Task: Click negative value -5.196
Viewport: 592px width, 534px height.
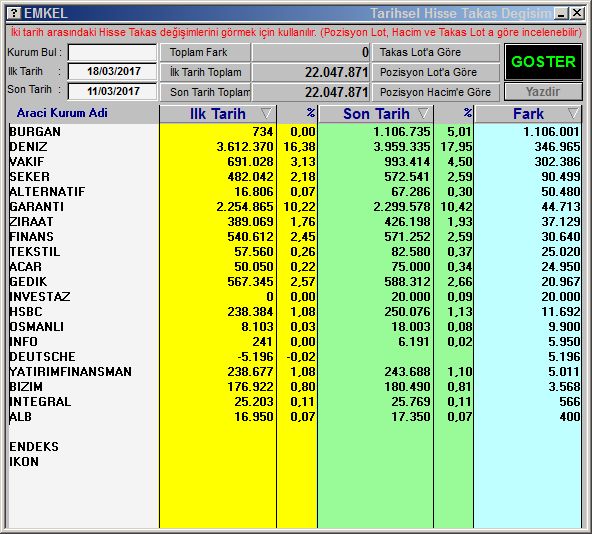Action: click(255, 357)
